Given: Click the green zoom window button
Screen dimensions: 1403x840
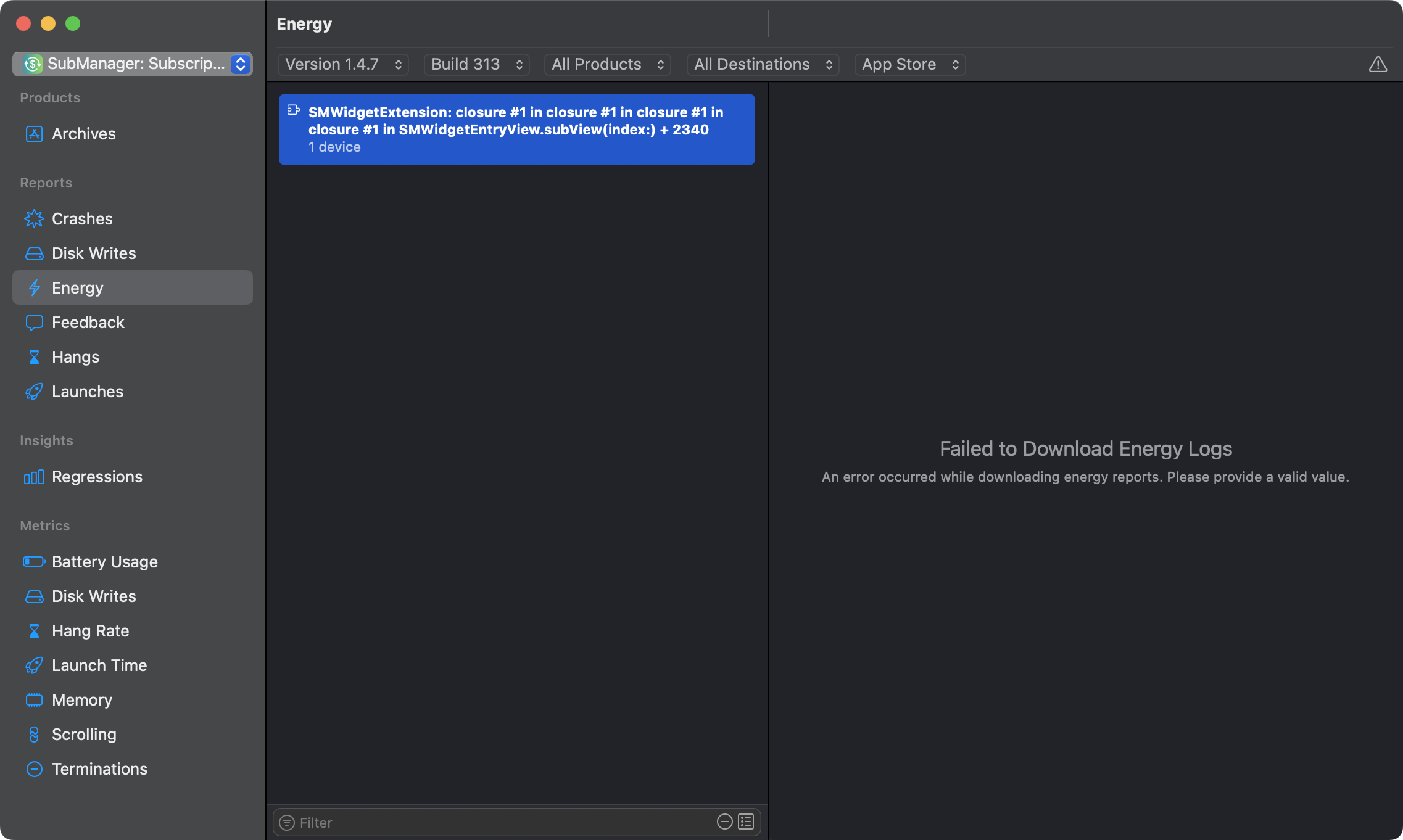Looking at the screenshot, I should click(x=73, y=23).
